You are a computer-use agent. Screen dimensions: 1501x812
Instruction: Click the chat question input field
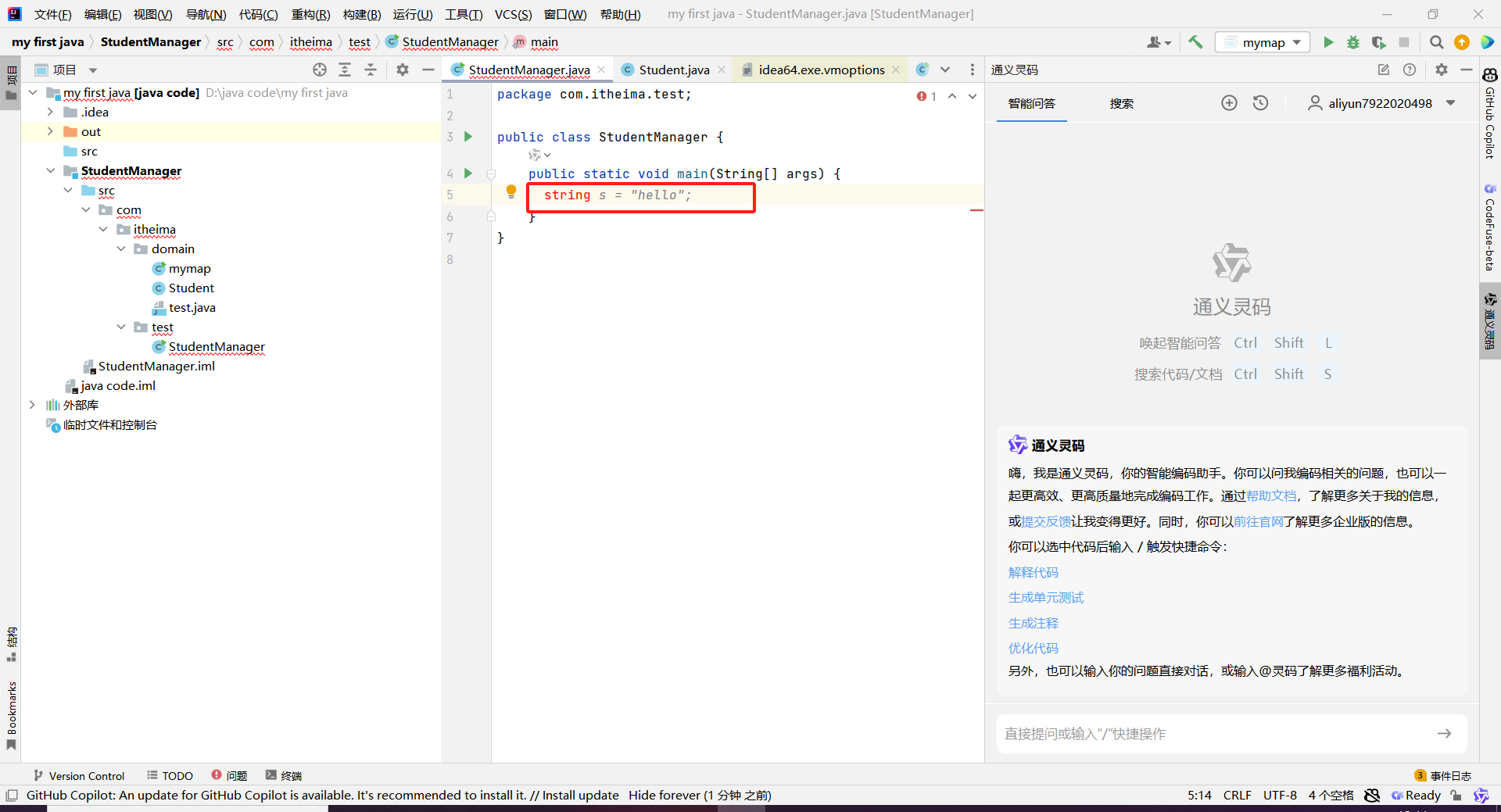tap(1216, 734)
